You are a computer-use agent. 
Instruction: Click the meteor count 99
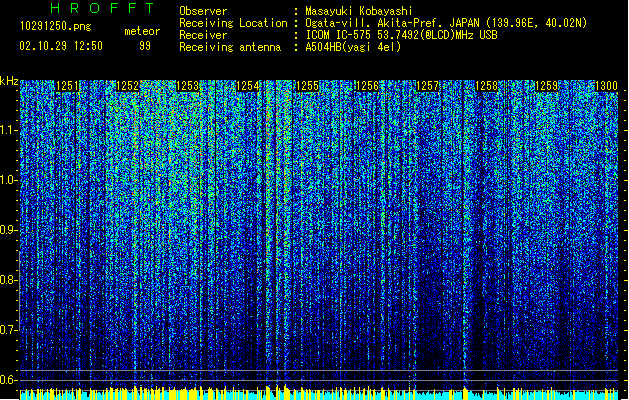click(145, 46)
